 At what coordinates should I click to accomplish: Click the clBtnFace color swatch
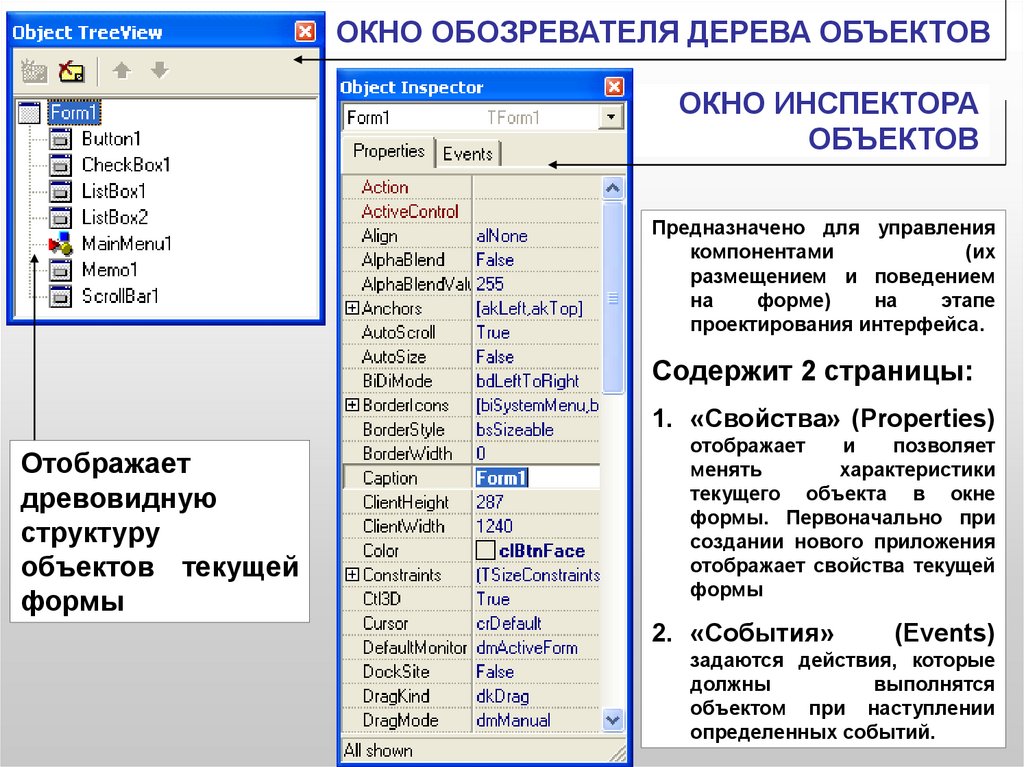[x=485, y=551]
